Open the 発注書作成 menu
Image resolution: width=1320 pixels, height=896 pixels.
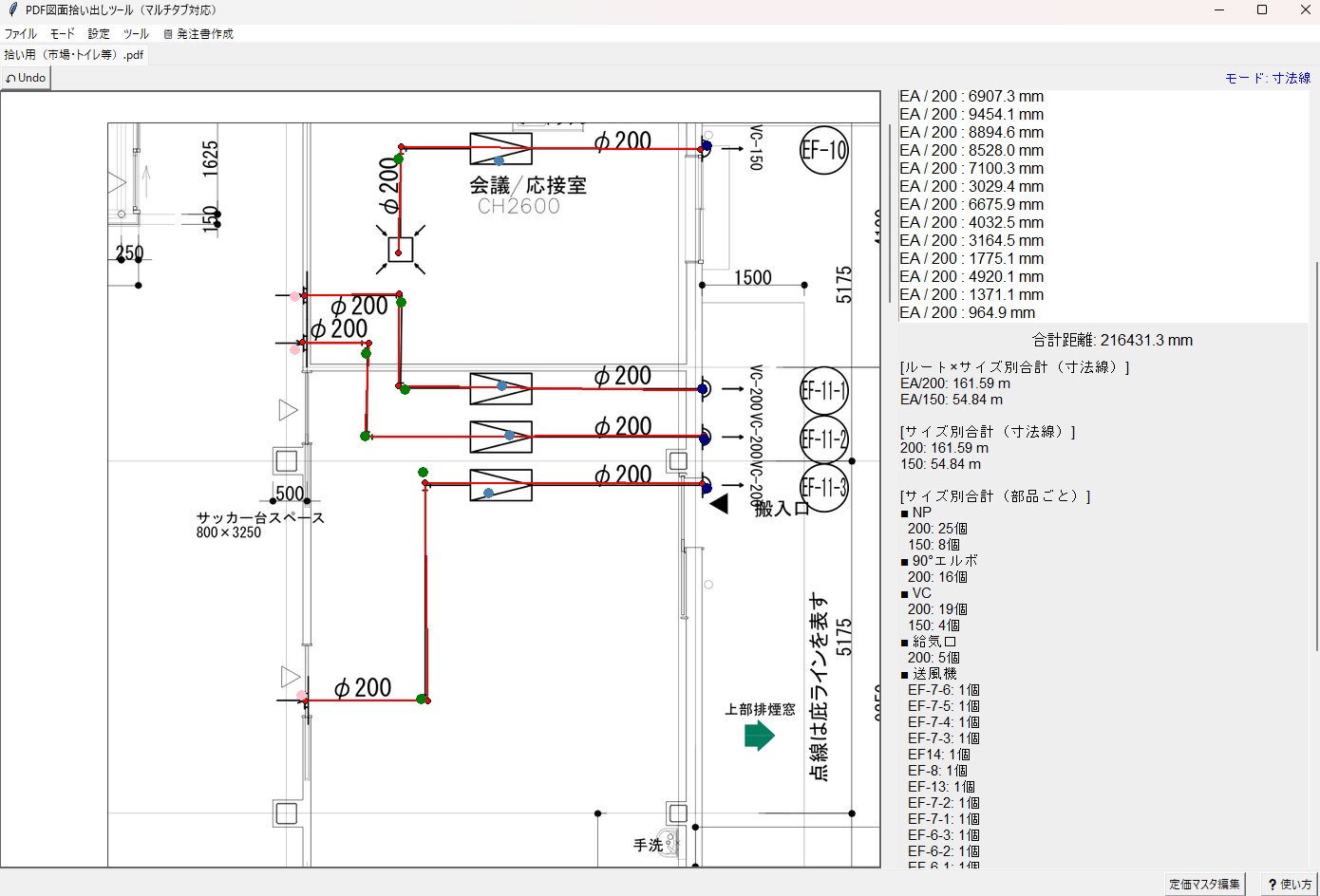coord(198,33)
